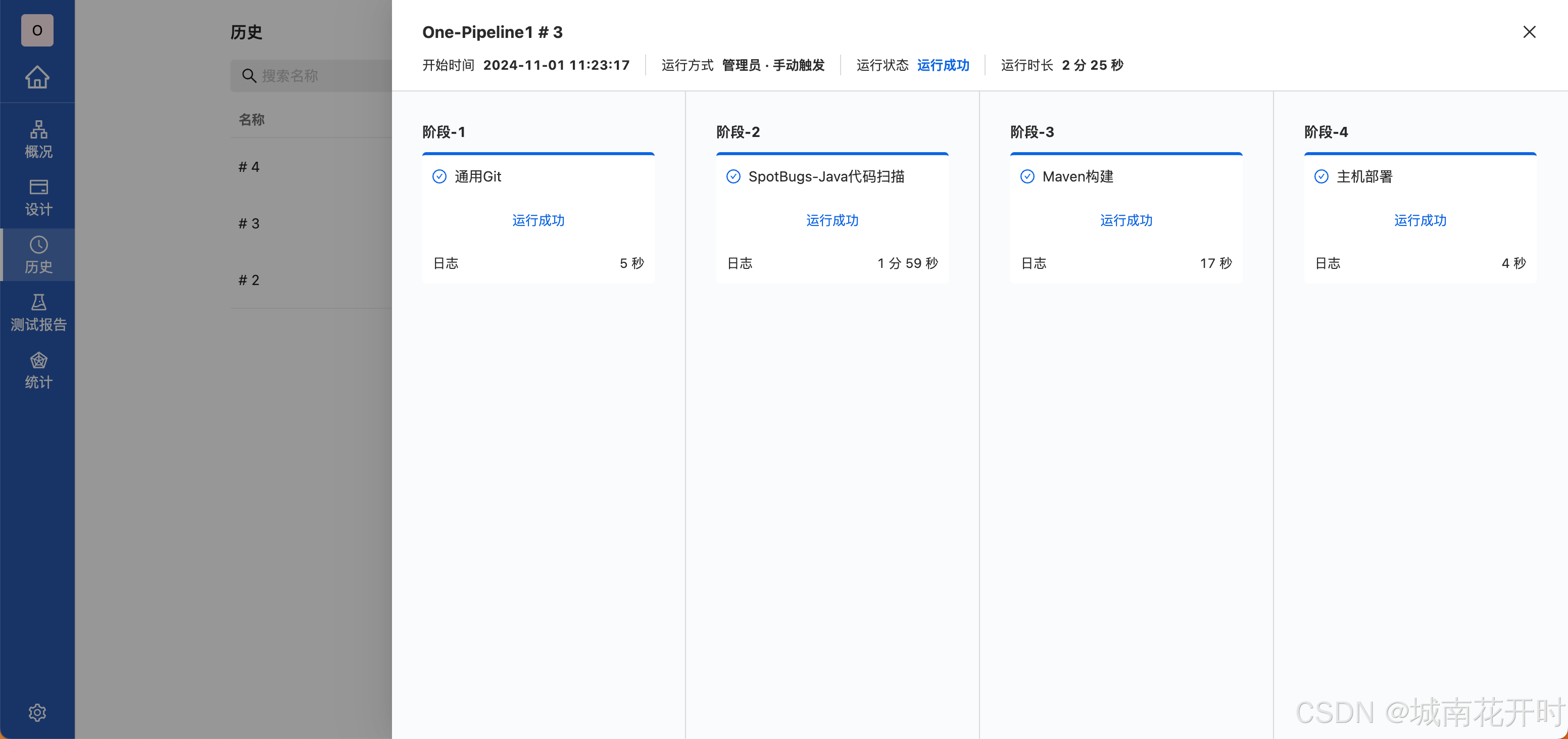The image size is (1568, 739).
Task: Click 运行成功 status in 主机部署 card
Action: [x=1420, y=220]
